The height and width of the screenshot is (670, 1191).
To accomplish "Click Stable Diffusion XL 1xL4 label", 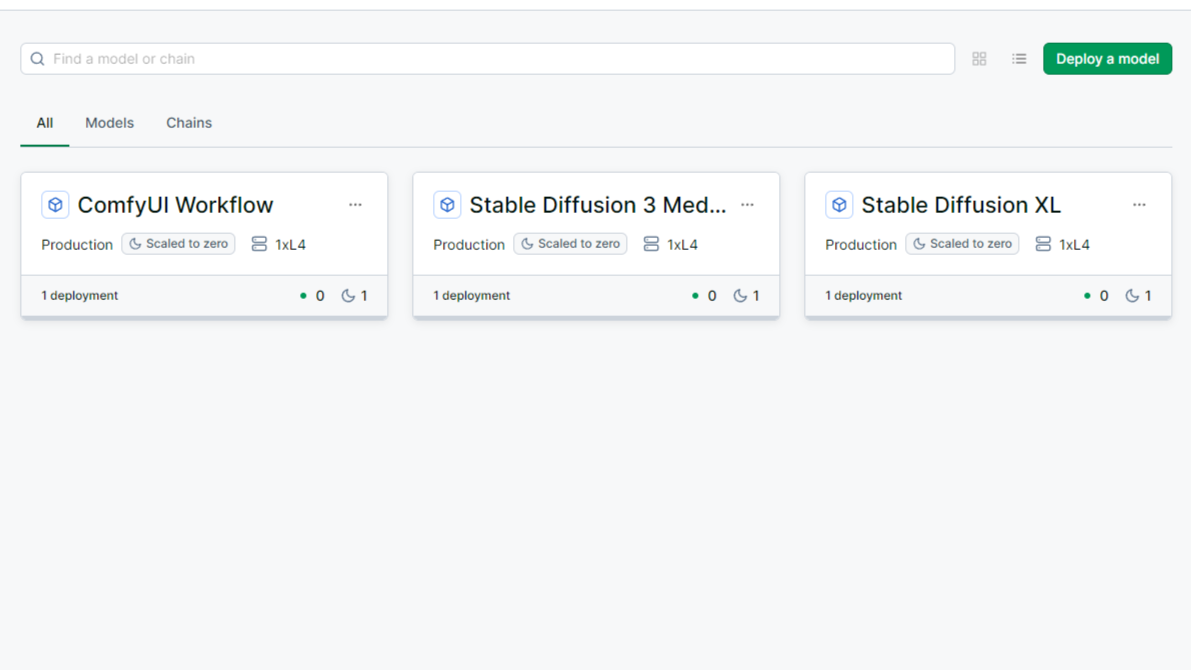I will pos(1074,245).
